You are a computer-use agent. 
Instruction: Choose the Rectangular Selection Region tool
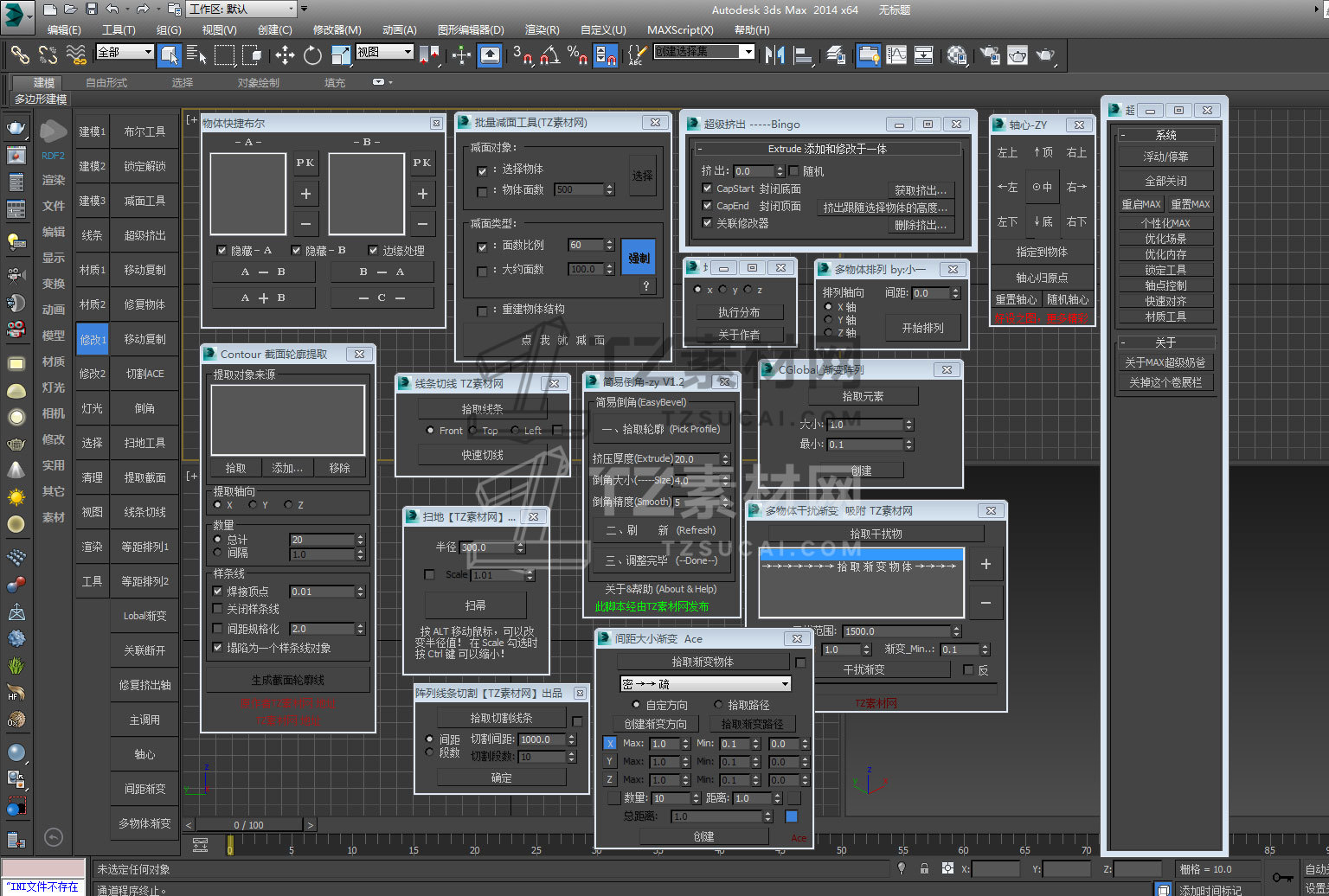[225, 54]
